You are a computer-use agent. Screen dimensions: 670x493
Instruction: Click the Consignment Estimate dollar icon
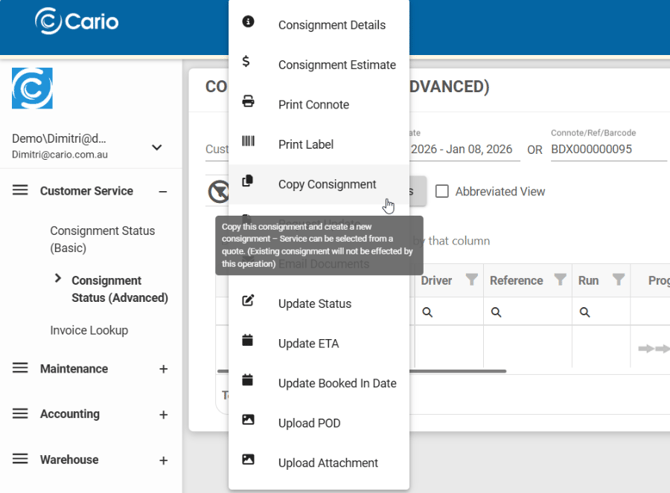pyautogui.click(x=247, y=62)
